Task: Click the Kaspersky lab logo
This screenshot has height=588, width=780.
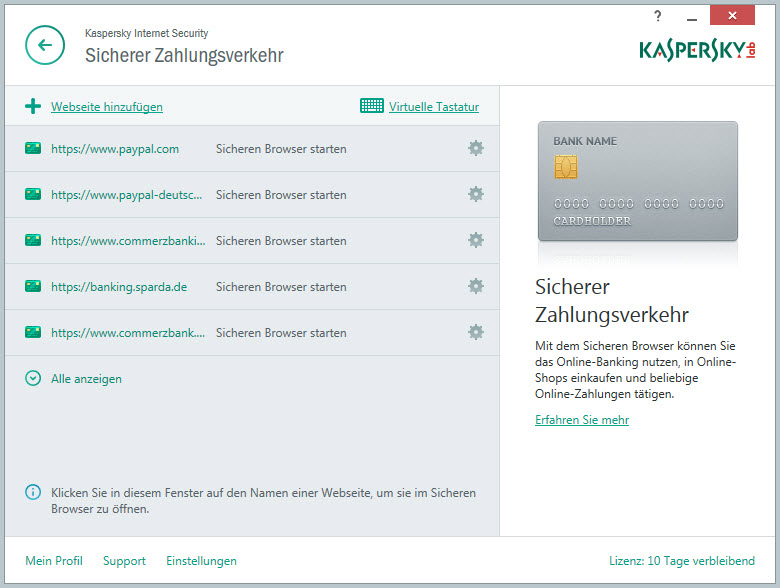Action: click(697, 50)
